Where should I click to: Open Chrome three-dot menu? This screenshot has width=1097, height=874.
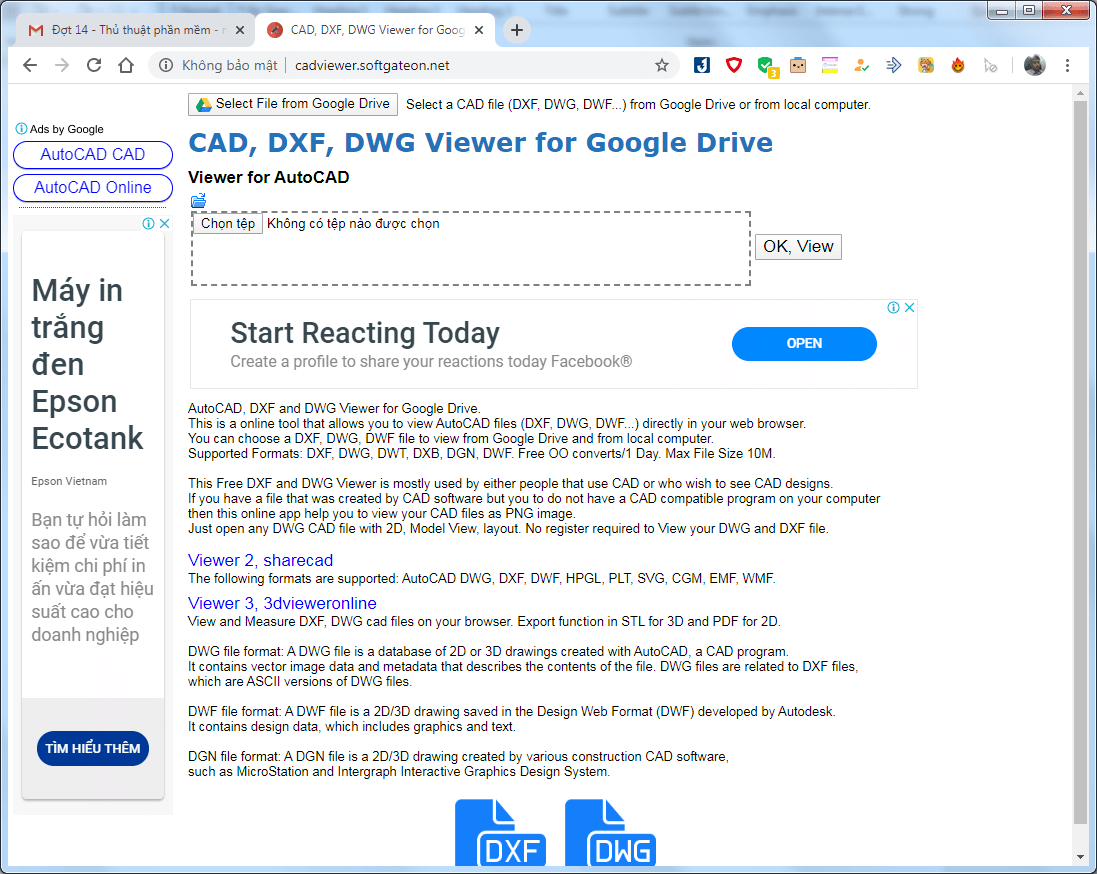coord(1067,66)
